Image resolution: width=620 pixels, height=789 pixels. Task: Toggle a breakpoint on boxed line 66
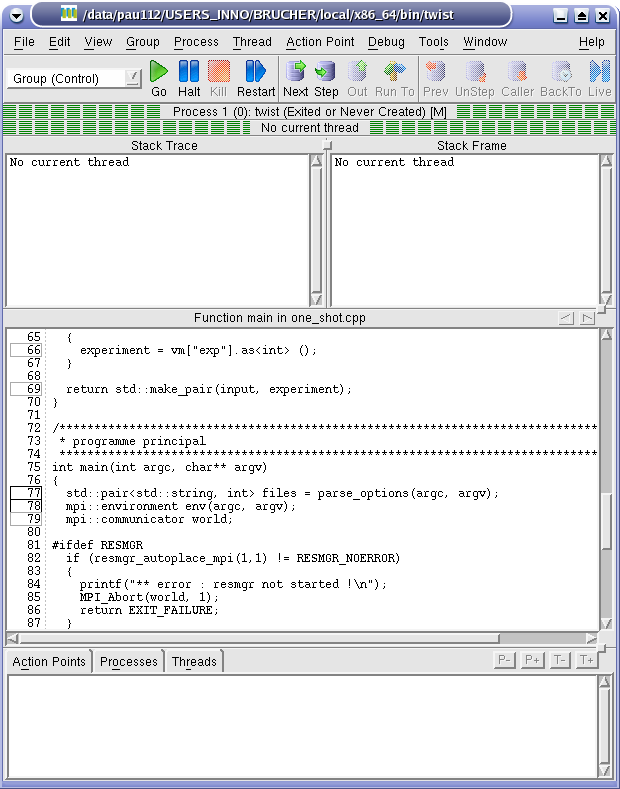click(26, 350)
